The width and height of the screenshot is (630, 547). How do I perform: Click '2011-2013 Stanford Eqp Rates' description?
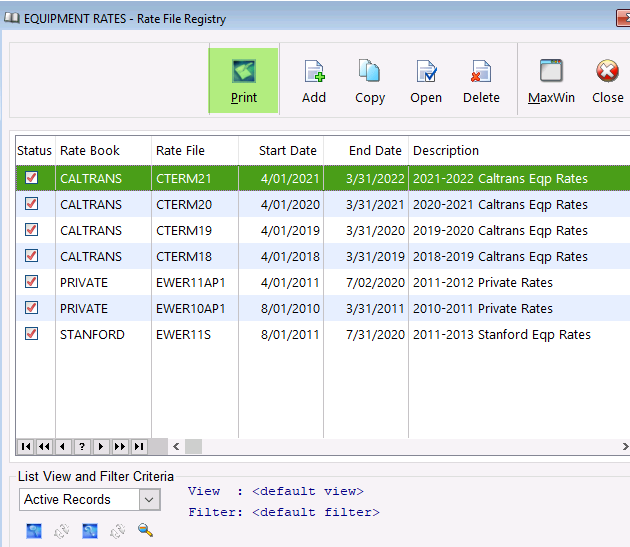click(x=502, y=334)
